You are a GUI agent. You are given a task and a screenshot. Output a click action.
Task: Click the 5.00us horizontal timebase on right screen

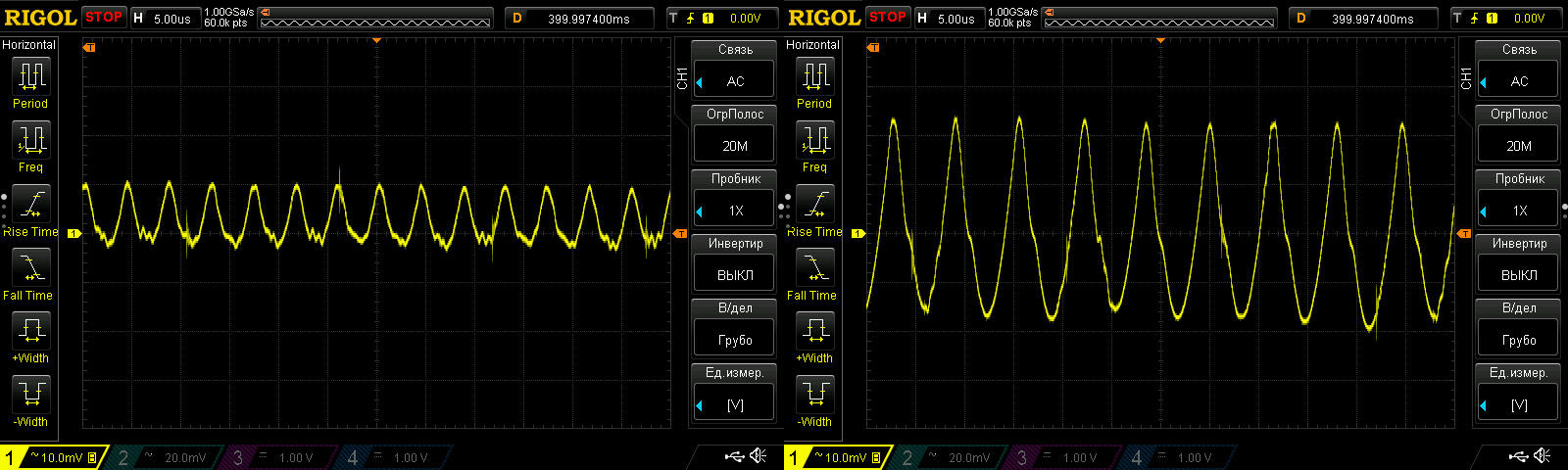tap(950, 19)
